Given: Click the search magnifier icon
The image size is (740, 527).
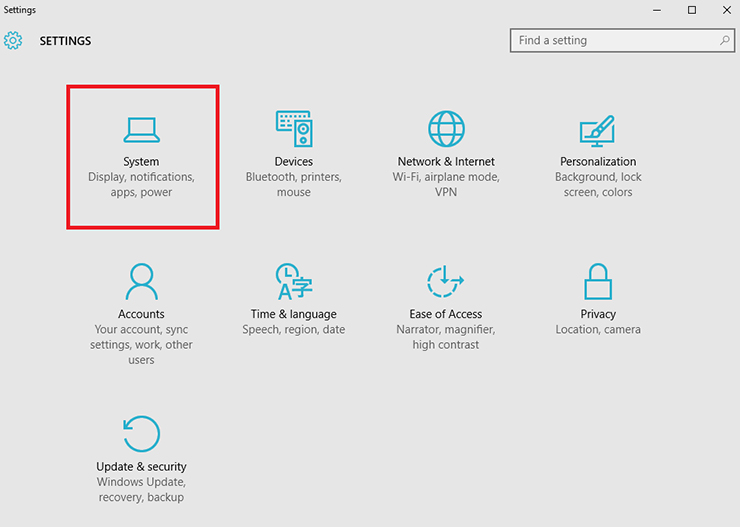Looking at the screenshot, I should (724, 41).
